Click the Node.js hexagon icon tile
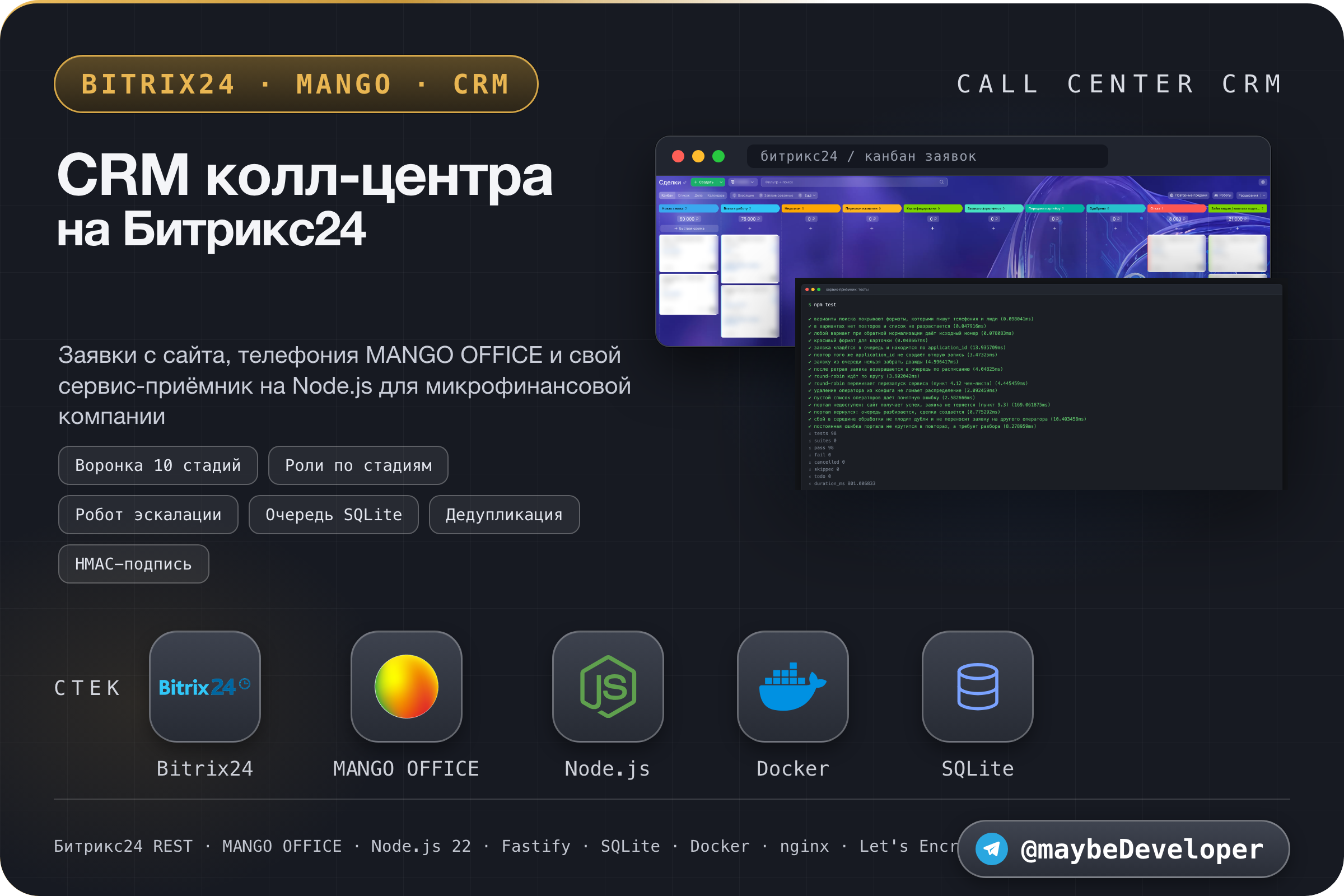 [608, 687]
